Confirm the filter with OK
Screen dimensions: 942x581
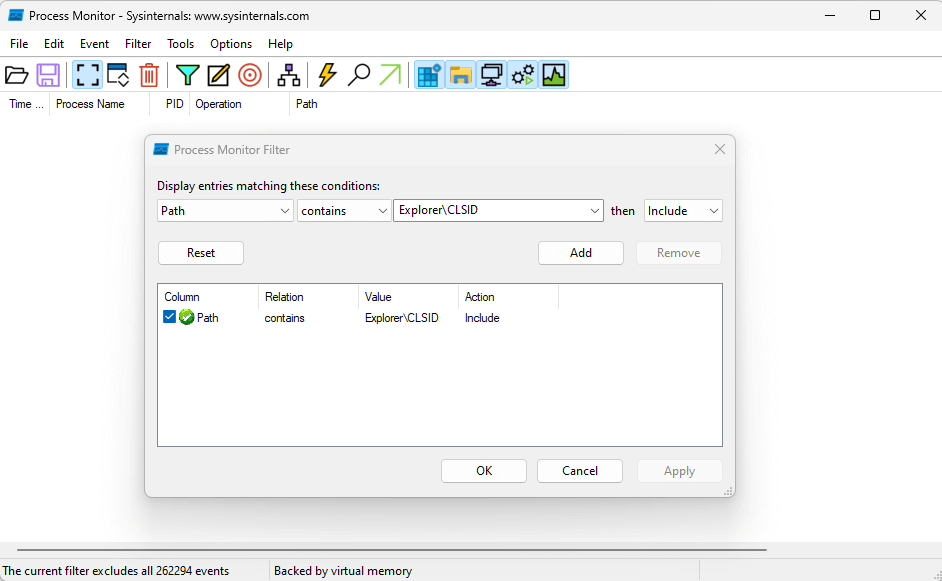click(x=484, y=471)
